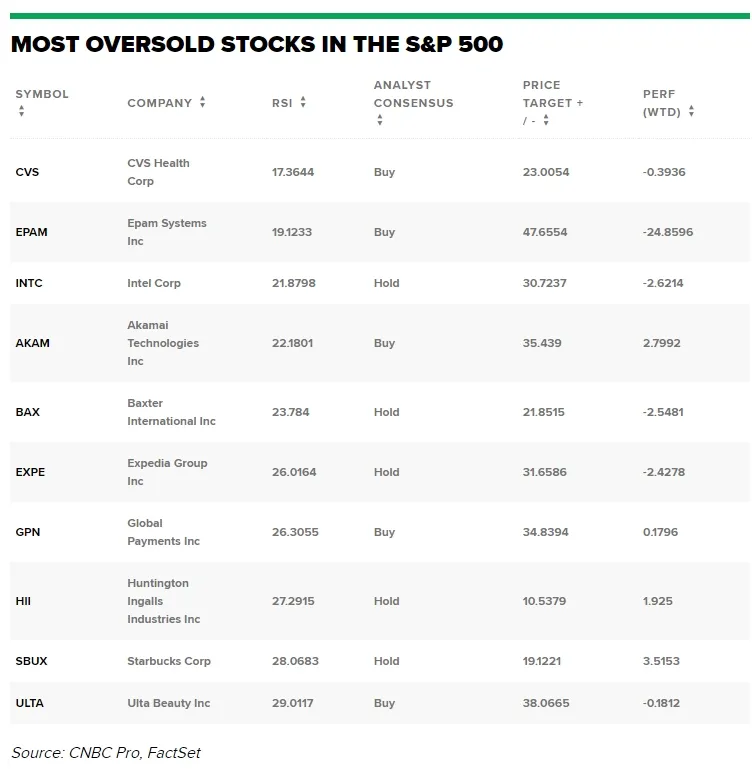Click the RSI column header label

pos(282,103)
